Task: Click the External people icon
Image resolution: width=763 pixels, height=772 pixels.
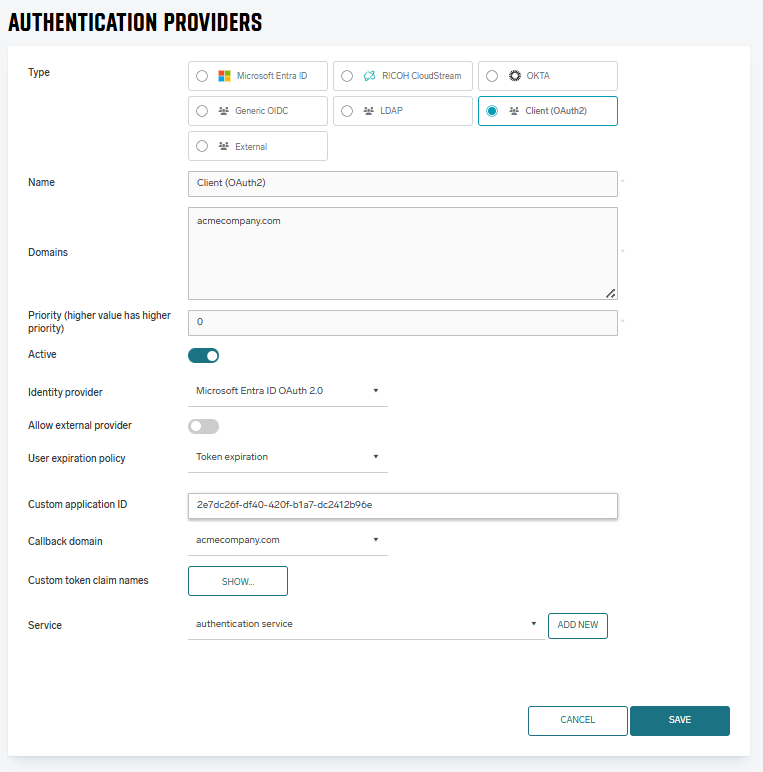Action: coord(224,146)
